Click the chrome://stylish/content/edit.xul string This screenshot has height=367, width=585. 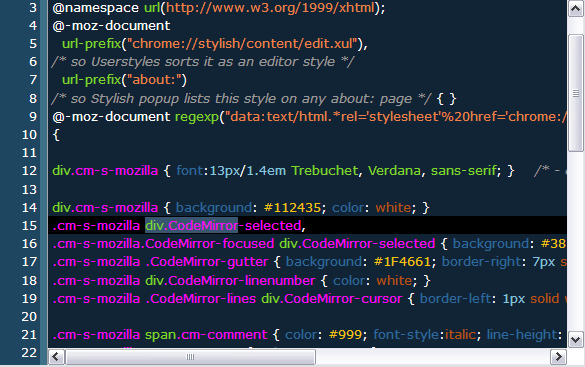[x=242, y=44]
